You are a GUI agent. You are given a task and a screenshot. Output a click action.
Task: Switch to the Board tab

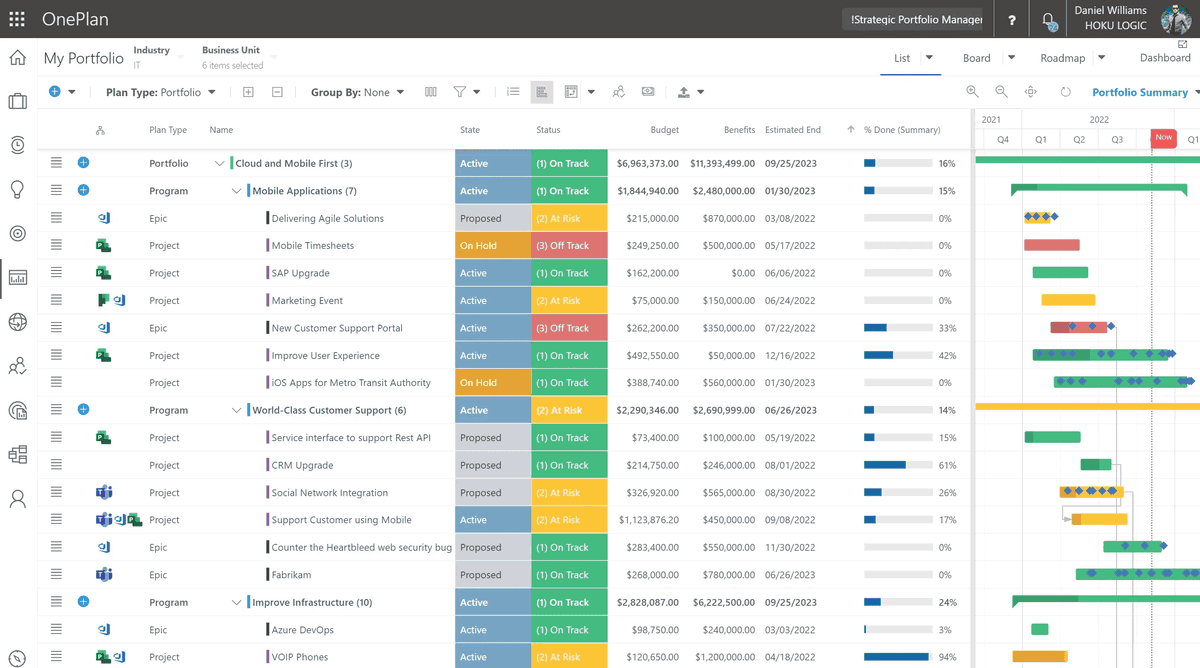[976, 58]
